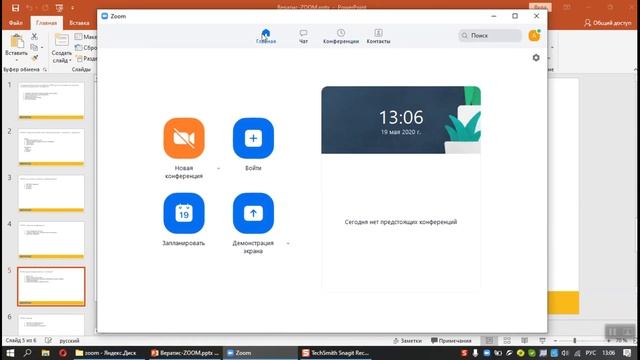Screen dimensions: 640x360
Task: Click the Вставить paste button
Action: (16, 47)
